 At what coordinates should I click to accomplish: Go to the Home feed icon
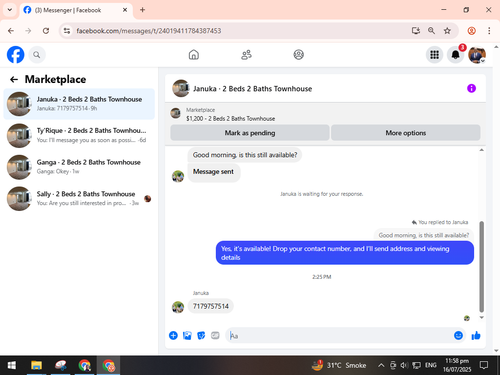pos(194,55)
